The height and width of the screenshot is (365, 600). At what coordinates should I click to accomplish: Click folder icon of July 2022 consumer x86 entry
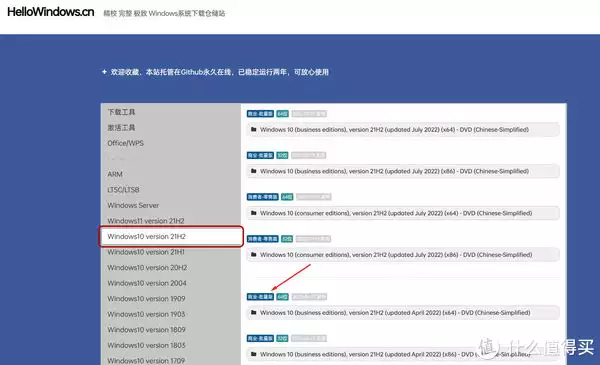253,254
